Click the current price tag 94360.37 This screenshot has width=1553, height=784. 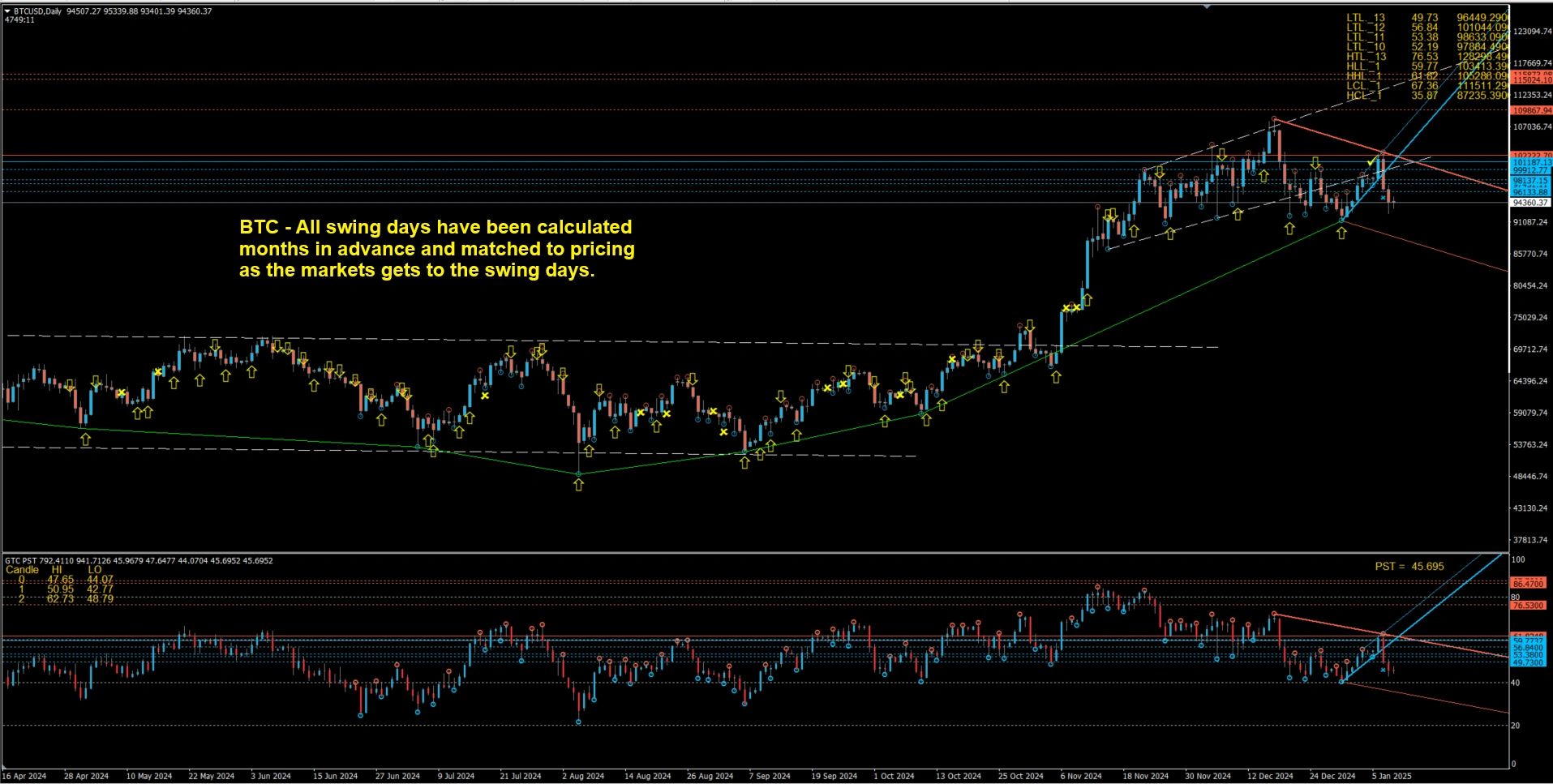(1532, 203)
